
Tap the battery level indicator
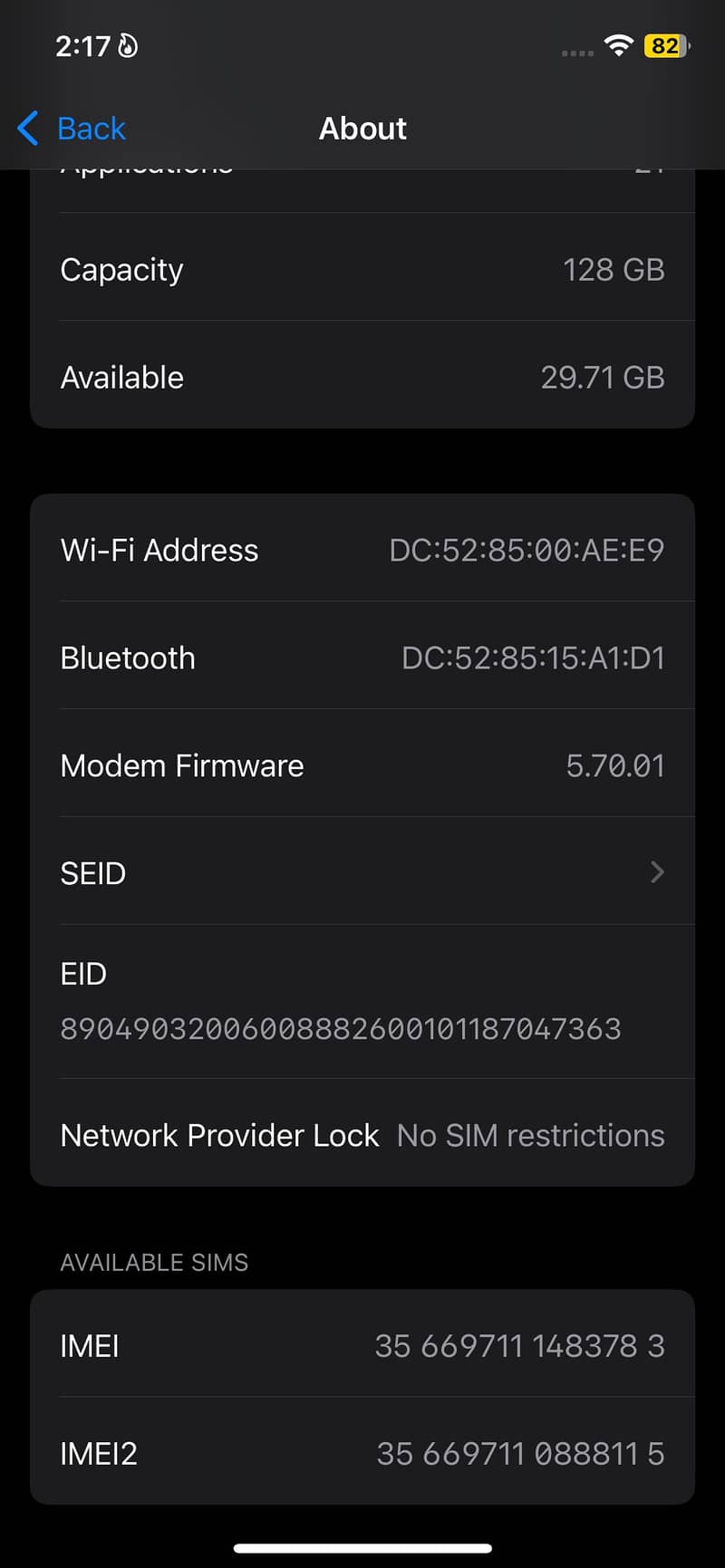click(666, 45)
